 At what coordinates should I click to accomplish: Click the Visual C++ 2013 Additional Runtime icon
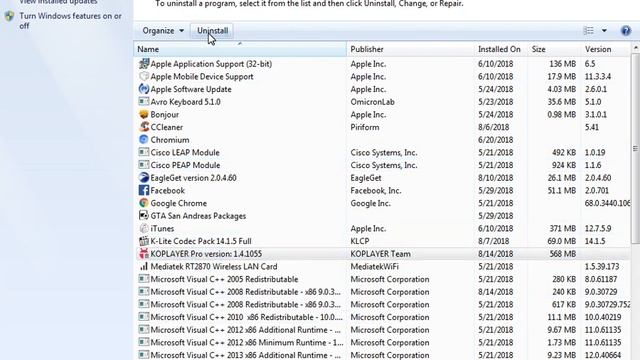pyautogui.click(x=144, y=355)
